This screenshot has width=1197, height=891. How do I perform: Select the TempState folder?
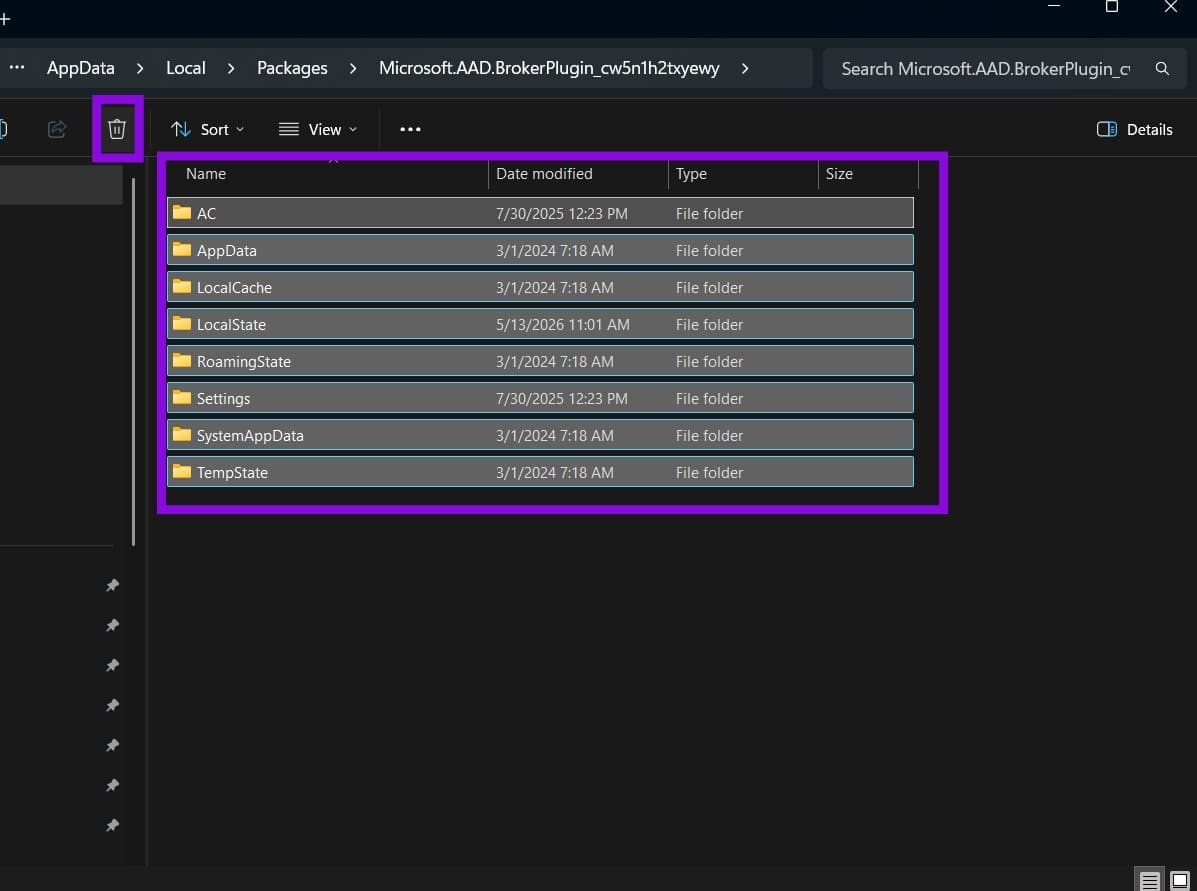coord(540,472)
